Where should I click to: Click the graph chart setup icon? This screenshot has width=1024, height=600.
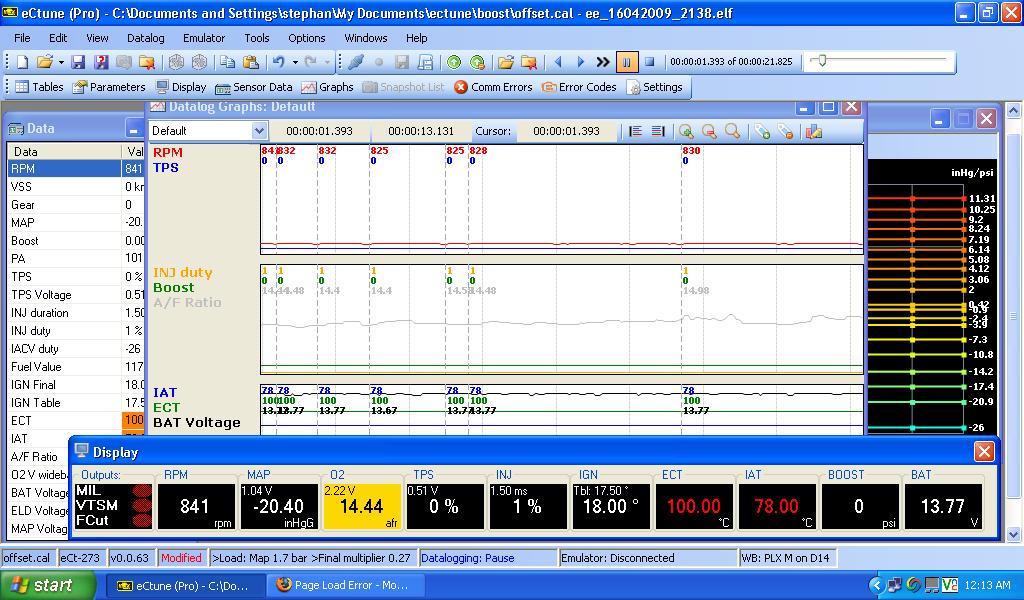click(x=814, y=131)
